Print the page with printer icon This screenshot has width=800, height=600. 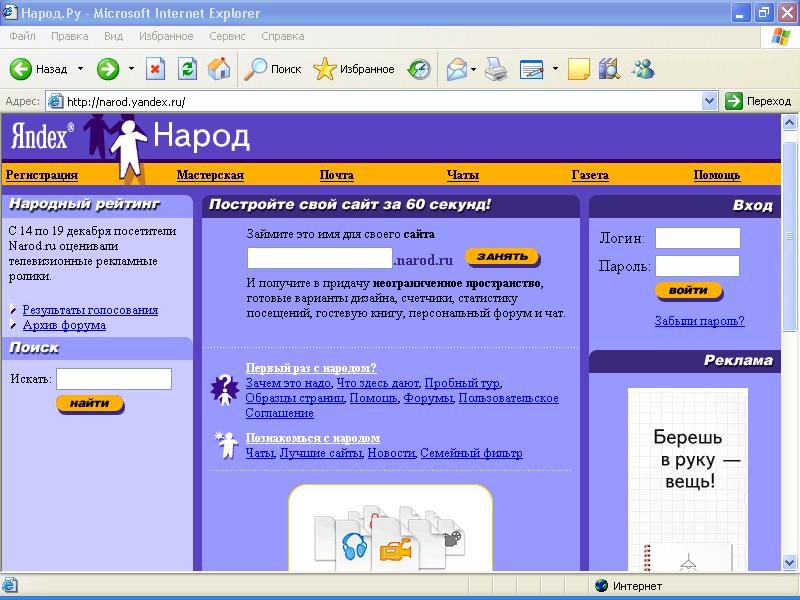coord(496,69)
